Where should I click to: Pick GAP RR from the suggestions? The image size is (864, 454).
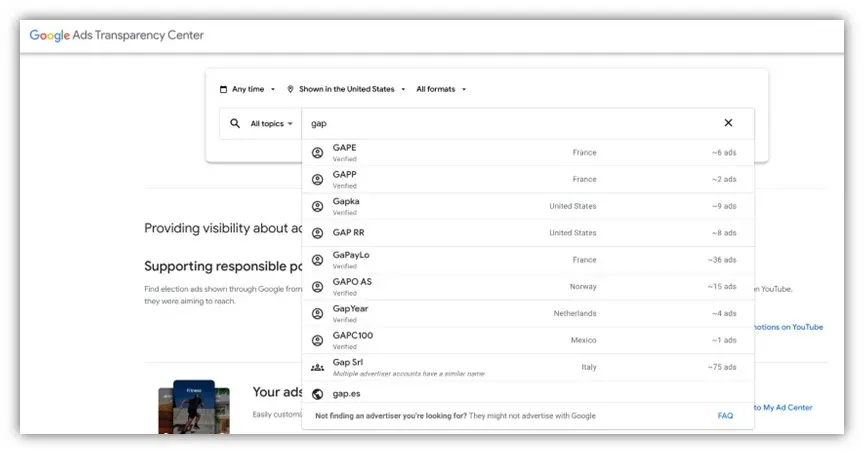(x=528, y=233)
